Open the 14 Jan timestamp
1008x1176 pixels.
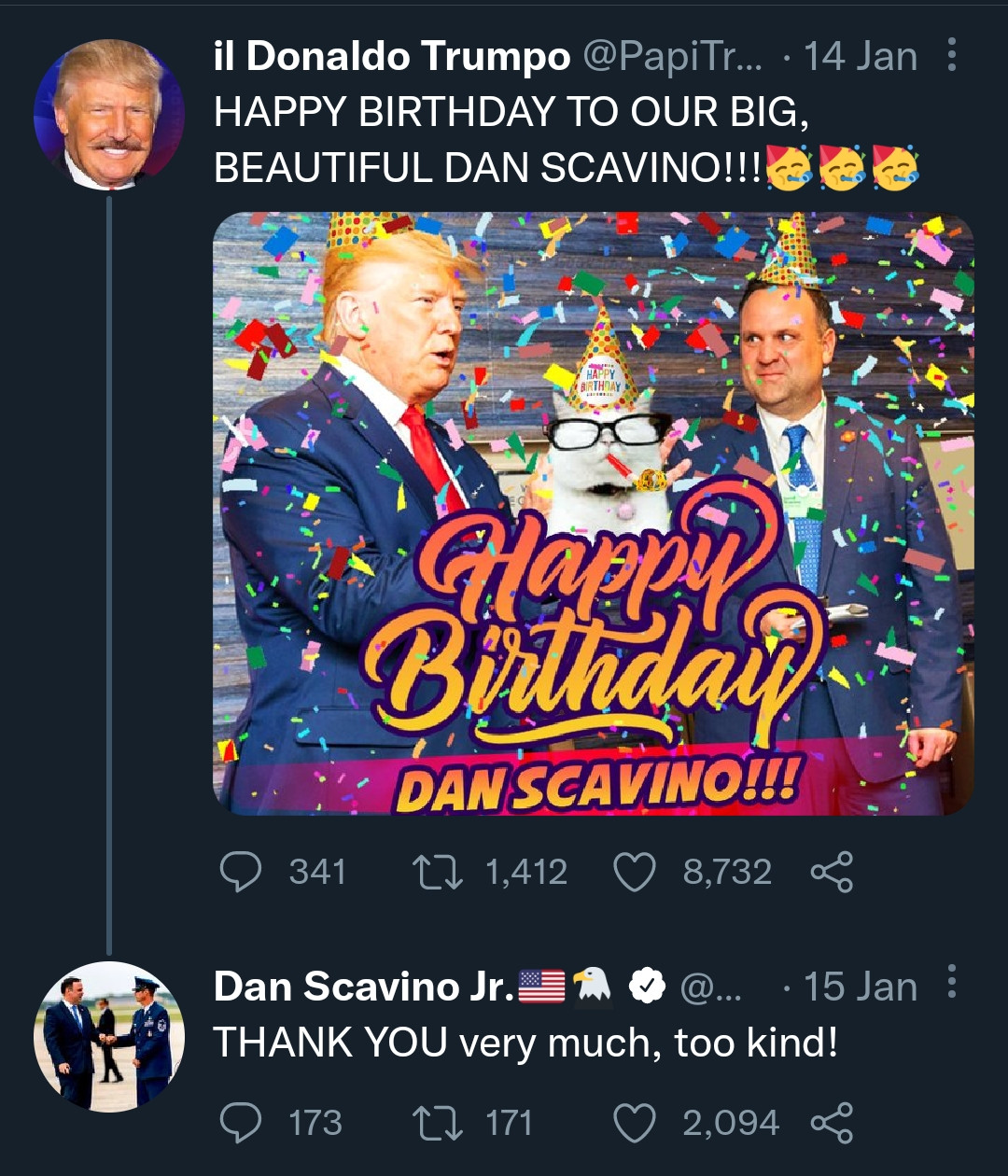coord(860,57)
